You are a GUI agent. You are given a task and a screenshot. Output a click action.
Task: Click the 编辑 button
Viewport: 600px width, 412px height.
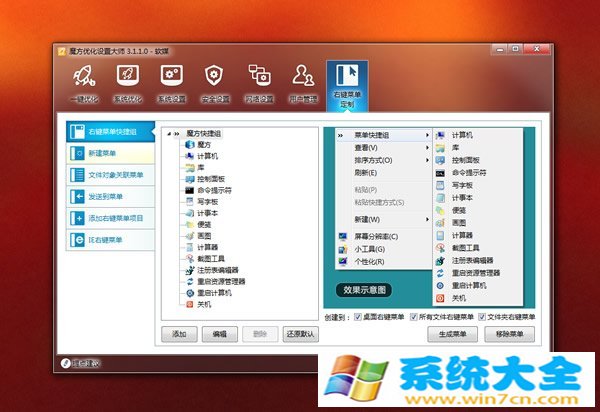click(220, 334)
